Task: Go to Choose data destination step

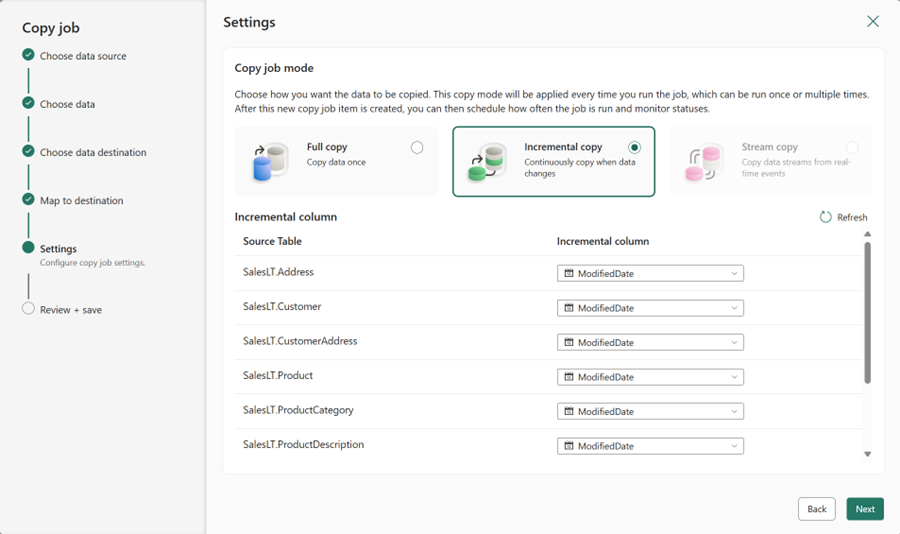Action: 93,152
